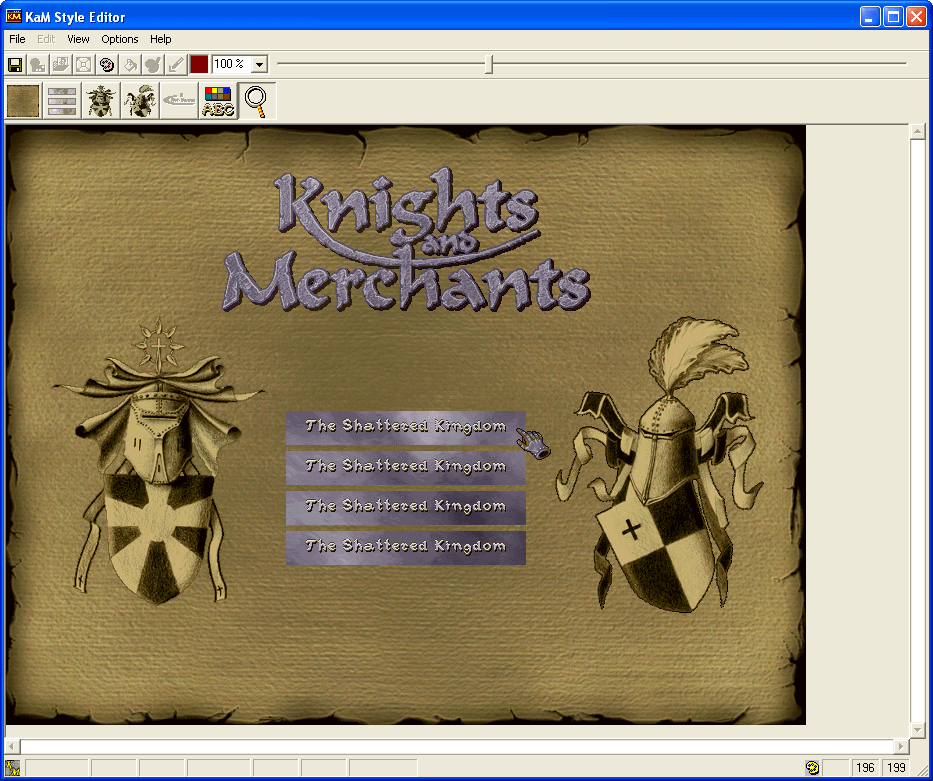This screenshot has width=933, height=781.
Task: Close the KaM Style Editor window
Action: click(x=916, y=17)
